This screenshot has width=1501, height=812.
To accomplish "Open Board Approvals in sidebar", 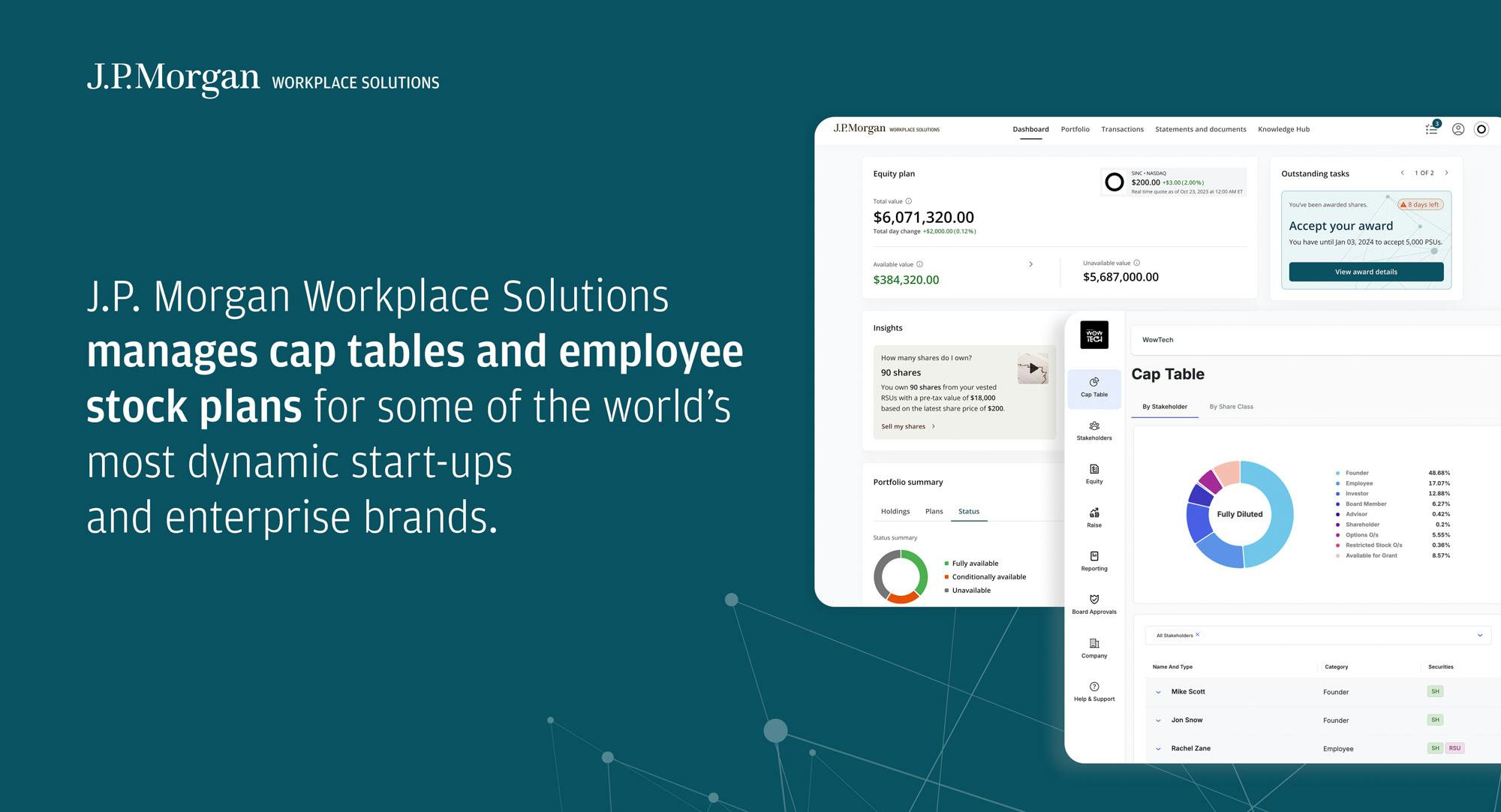I will coord(1094,605).
